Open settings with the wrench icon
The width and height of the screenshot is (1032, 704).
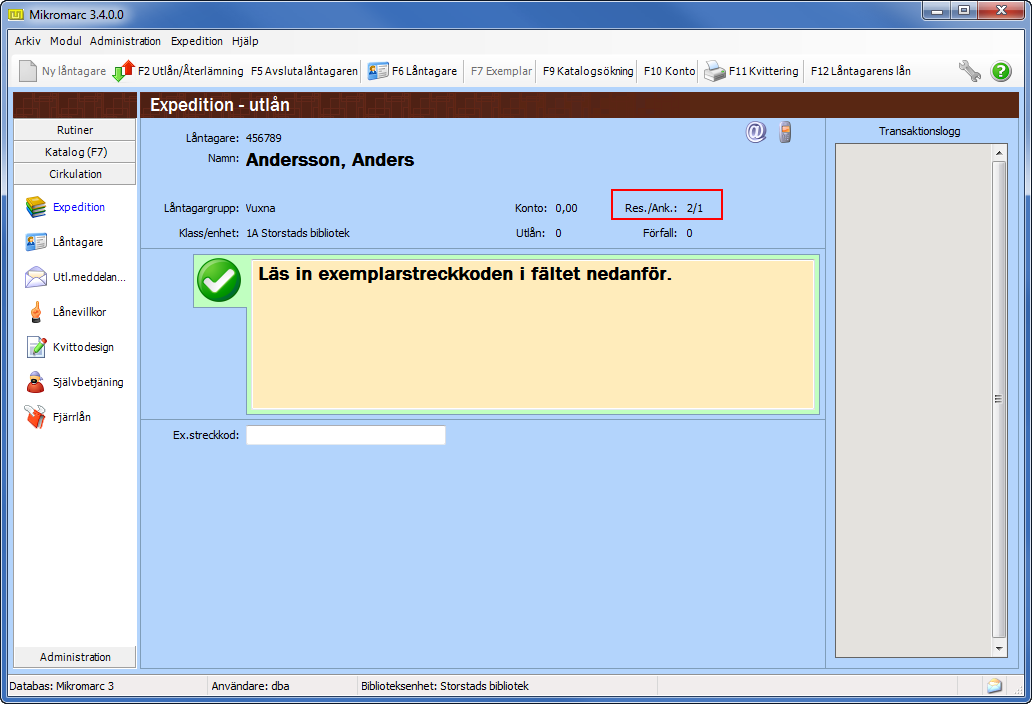pos(969,71)
